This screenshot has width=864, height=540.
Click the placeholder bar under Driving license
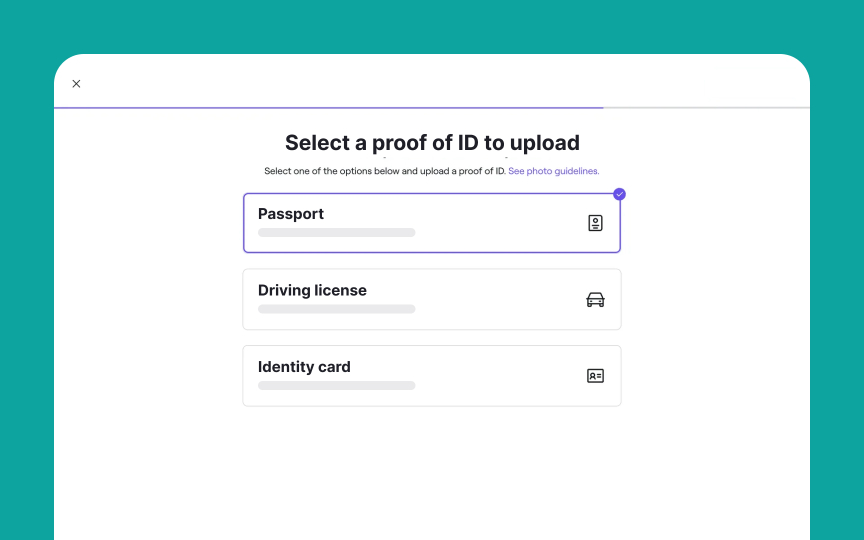pos(337,309)
